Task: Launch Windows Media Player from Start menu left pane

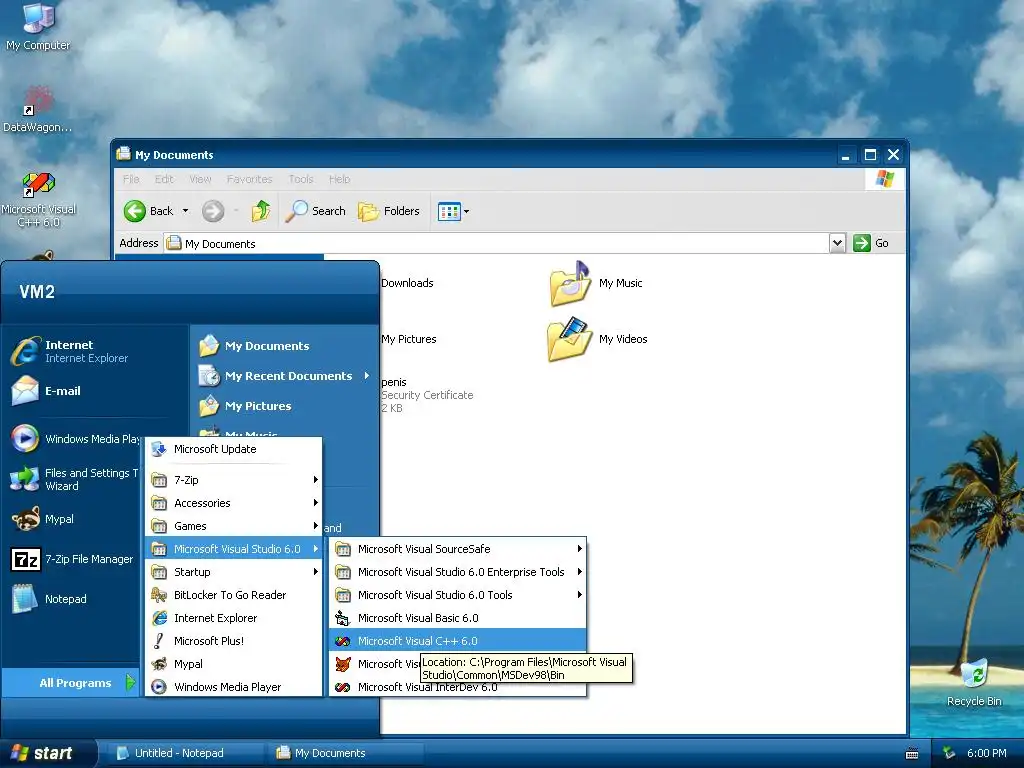Action: click(x=75, y=439)
